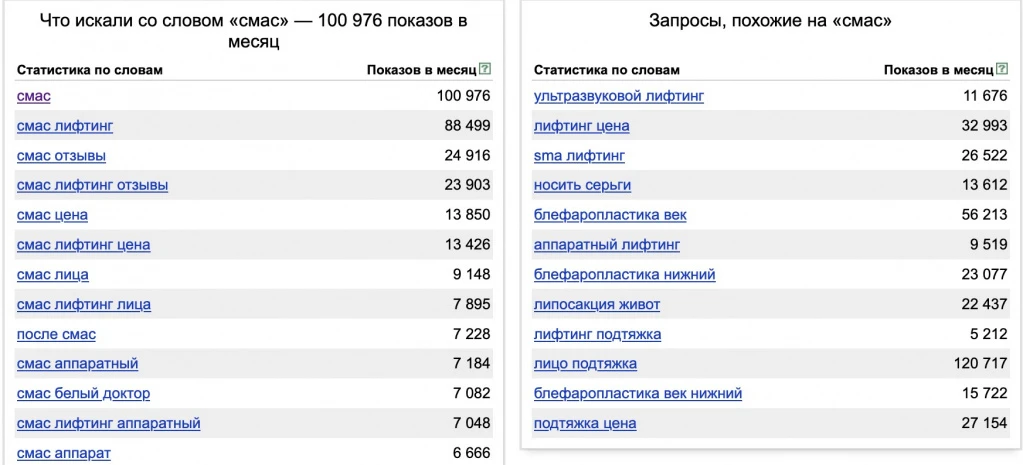The image size is (1023, 465).
Task: Open the standalone «смас» keyword link
Action: click(x=33, y=96)
